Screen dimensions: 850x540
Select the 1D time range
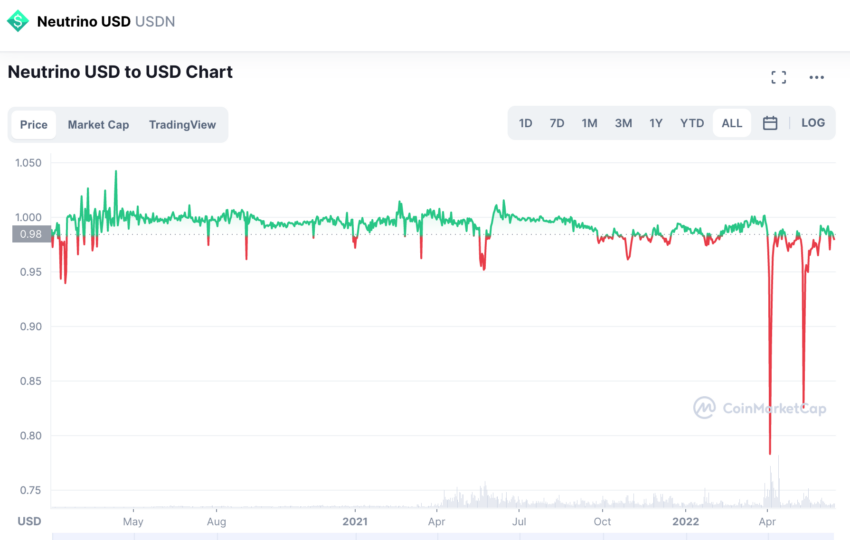[525, 123]
